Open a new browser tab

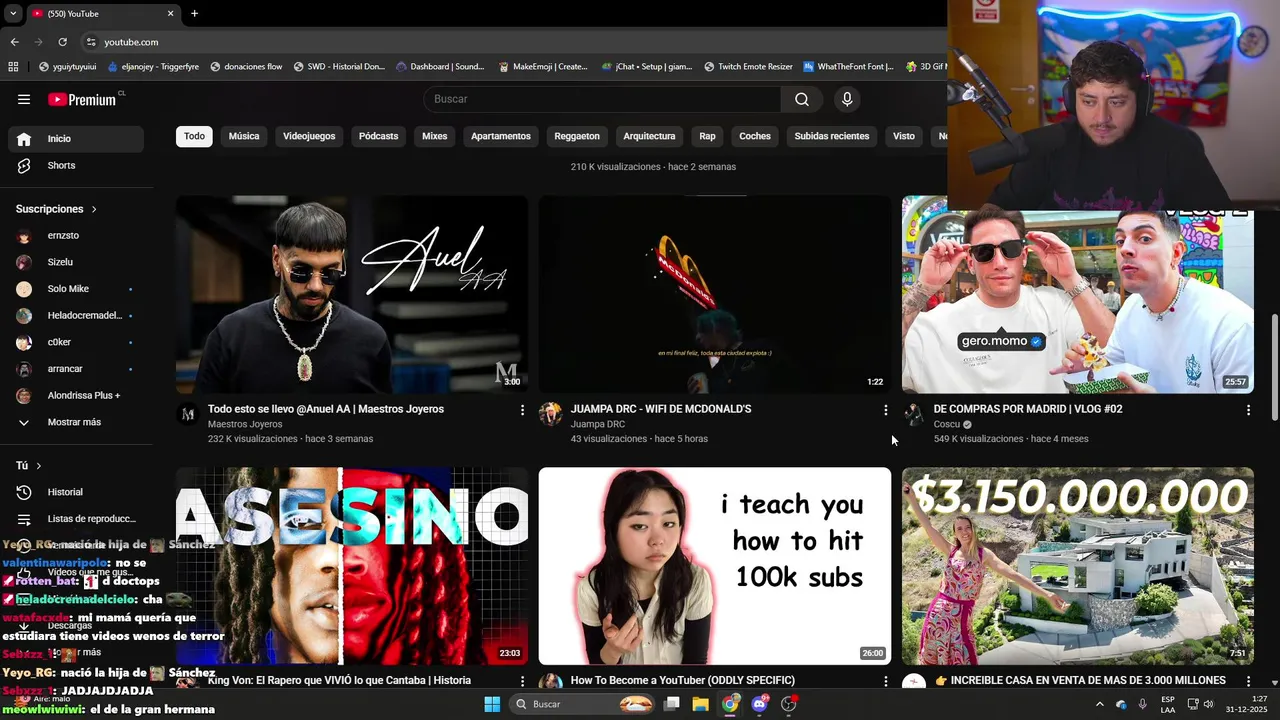tap(194, 13)
